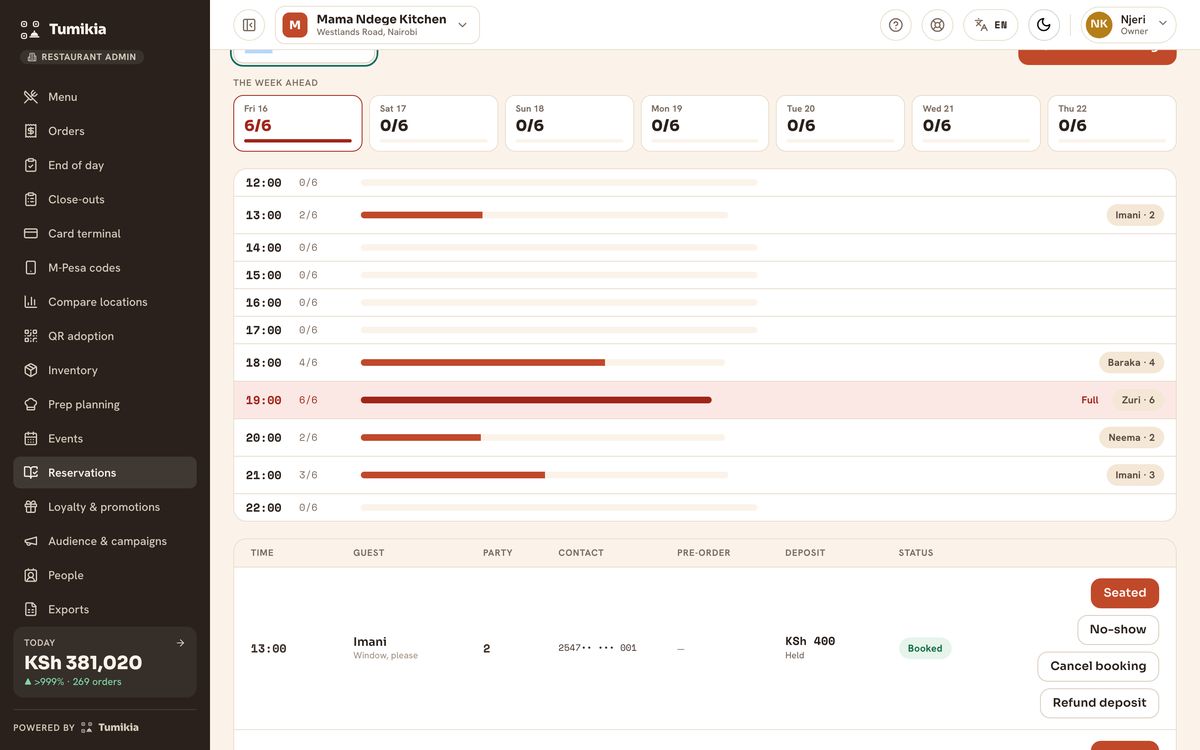Image resolution: width=1200 pixels, height=750 pixels.
Task: Expand the Njeri Owner account menu
Action: [x=1129, y=25]
